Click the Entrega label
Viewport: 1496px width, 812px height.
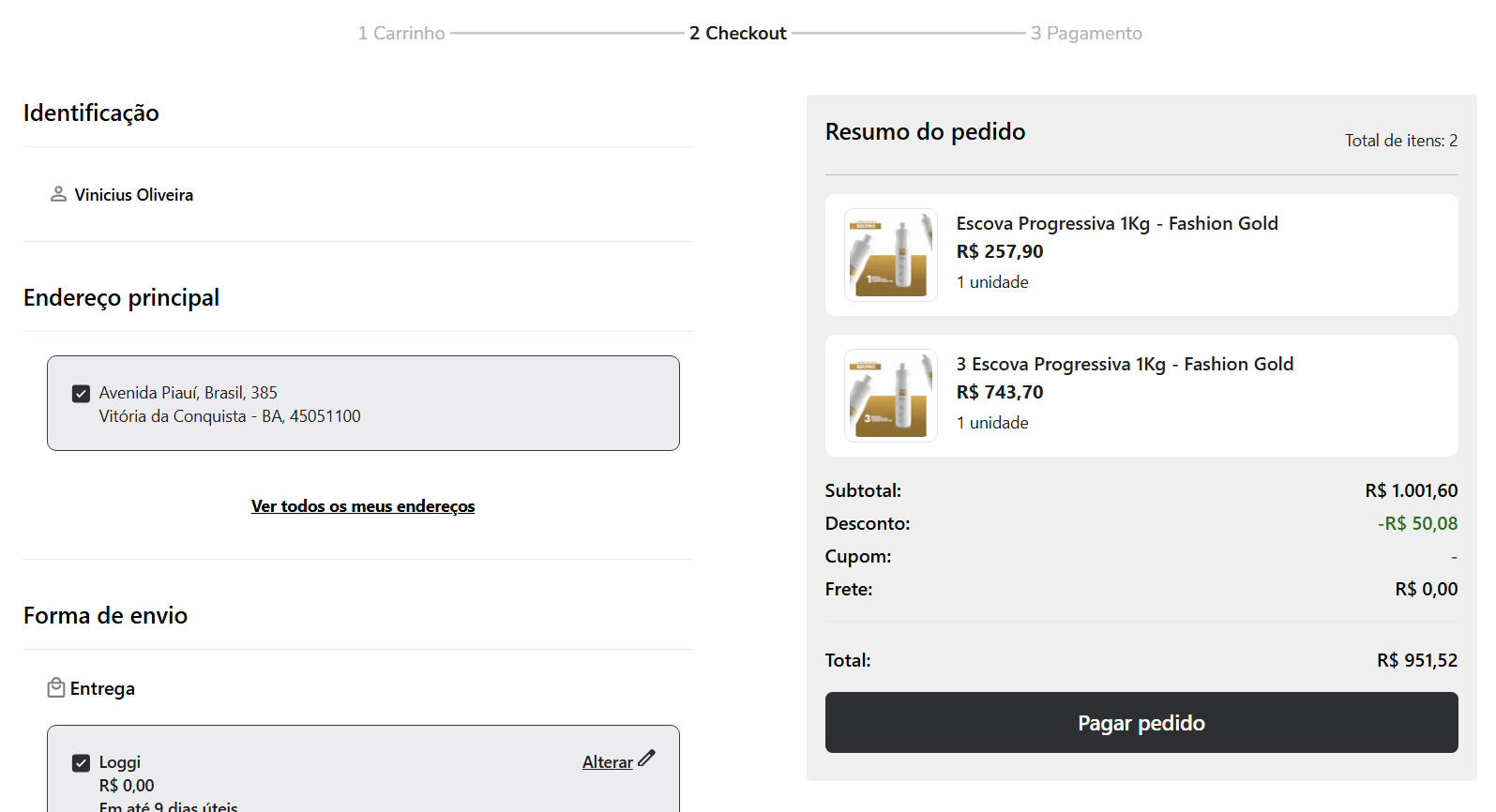tap(102, 689)
